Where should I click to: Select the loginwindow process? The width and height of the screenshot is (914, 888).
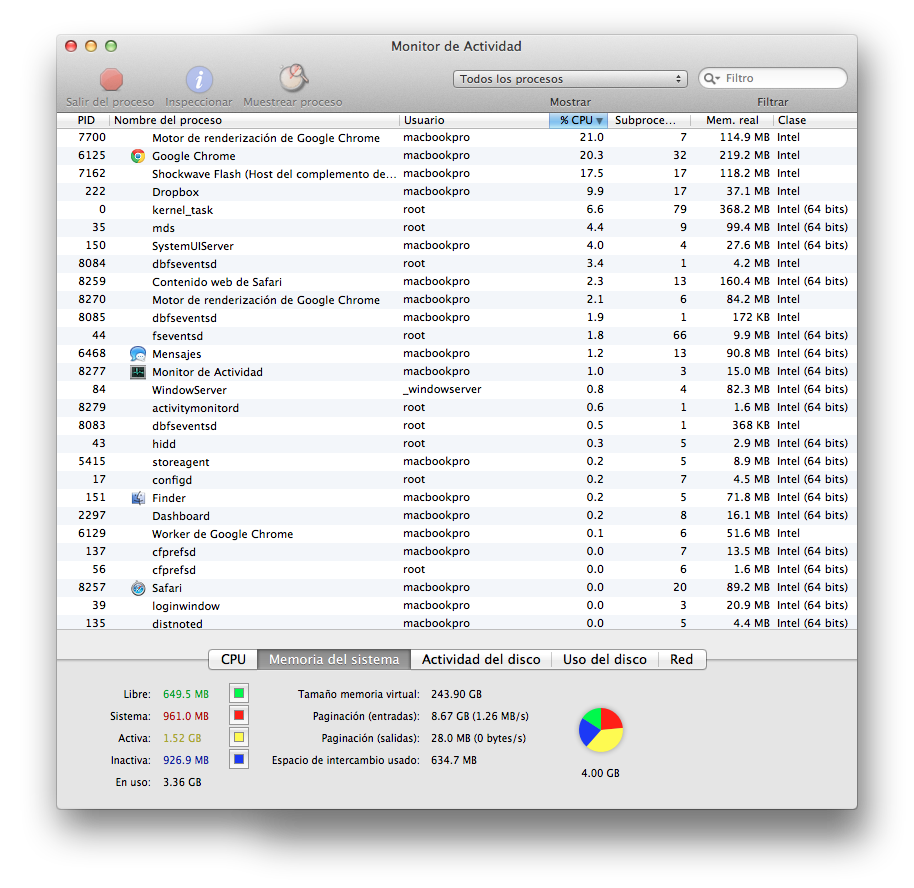tap(457, 606)
